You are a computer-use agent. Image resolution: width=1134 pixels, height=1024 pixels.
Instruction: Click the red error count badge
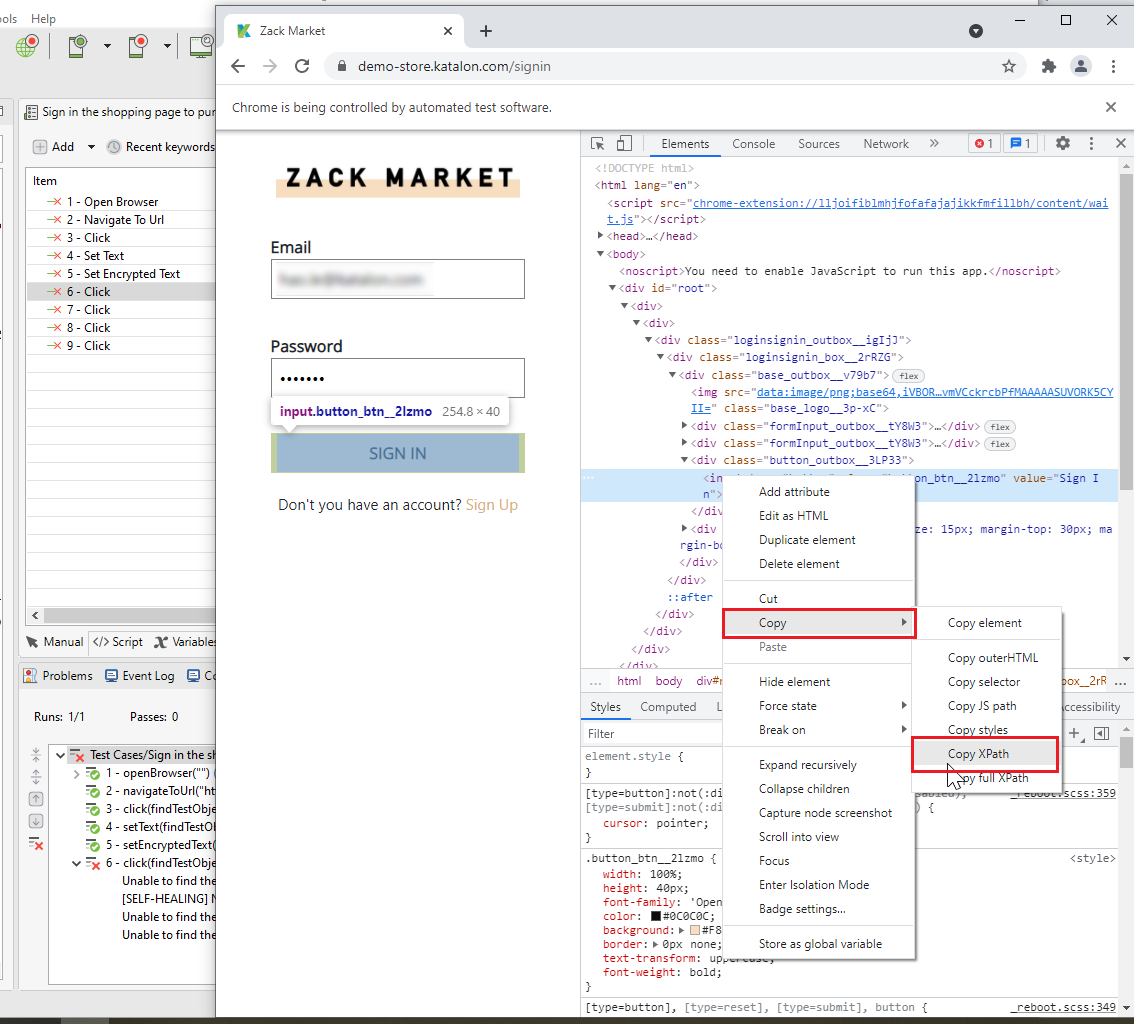984,143
